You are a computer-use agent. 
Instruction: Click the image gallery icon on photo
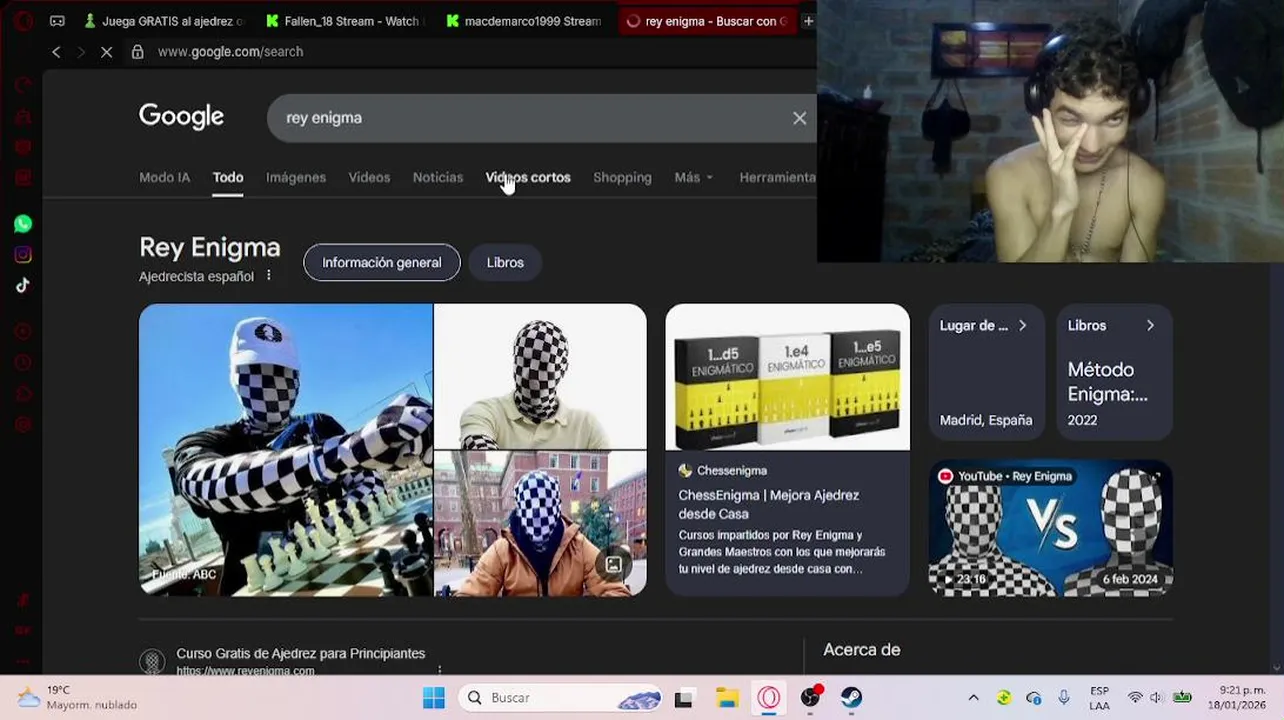[x=613, y=565]
